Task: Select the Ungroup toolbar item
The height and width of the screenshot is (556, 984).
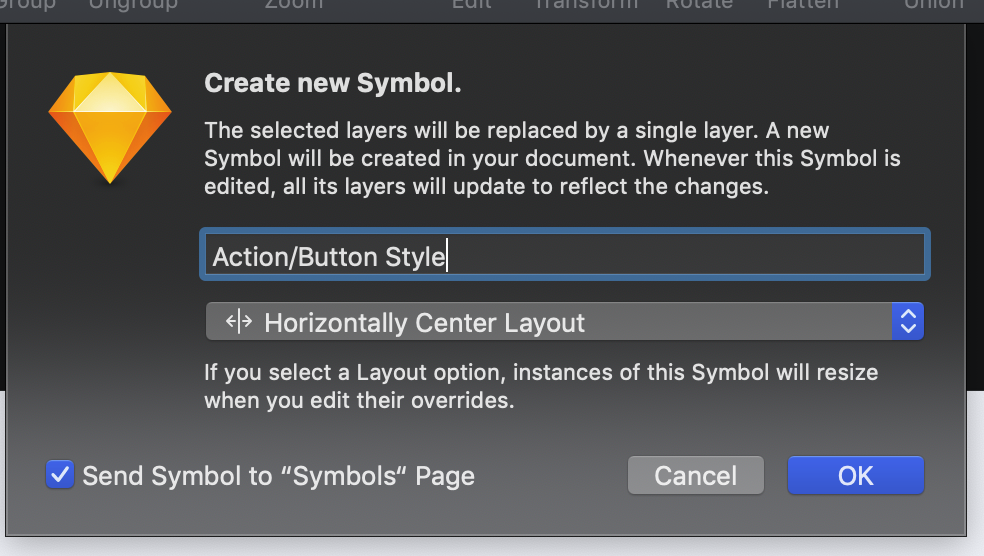Action: [133, 4]
